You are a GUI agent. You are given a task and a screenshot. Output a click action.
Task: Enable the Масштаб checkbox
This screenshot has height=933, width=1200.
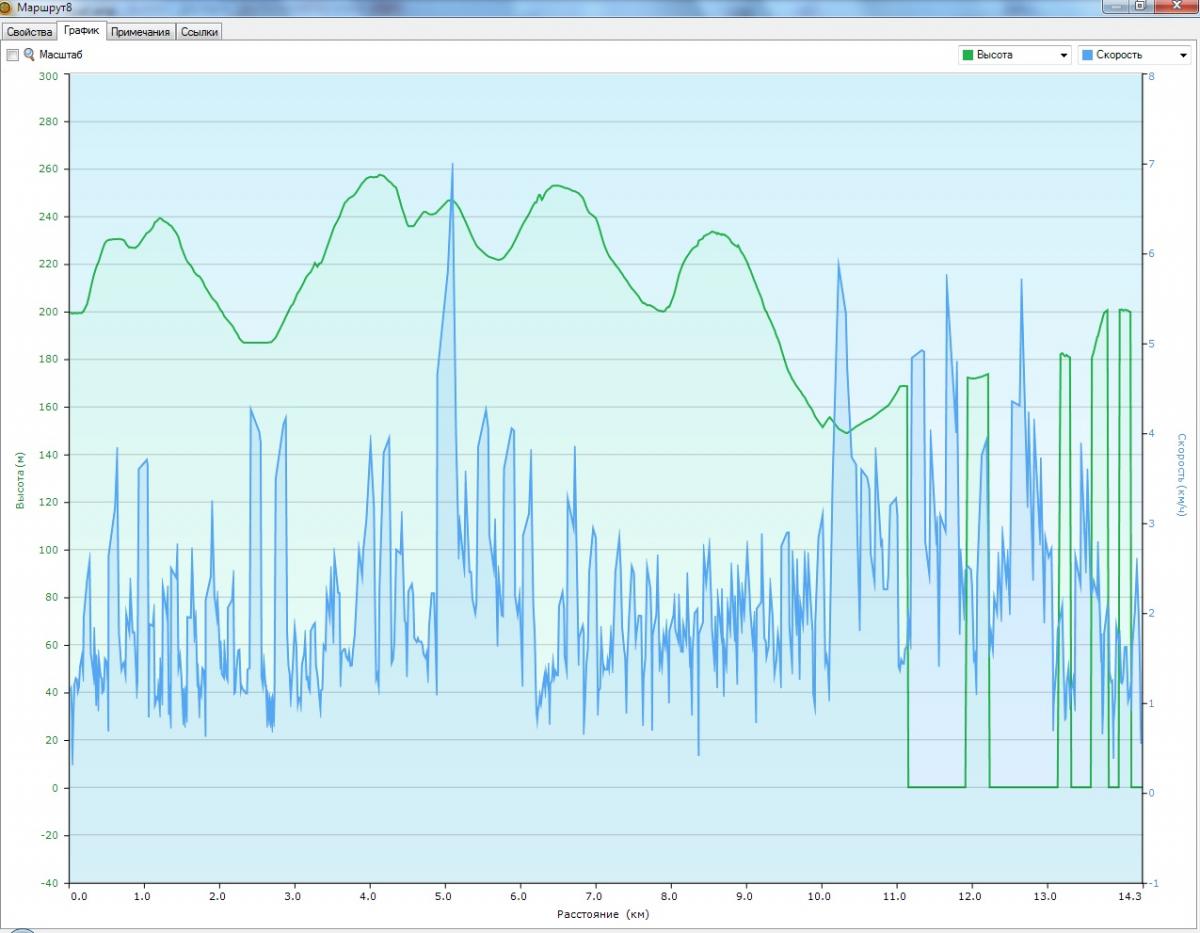[13, 55]
